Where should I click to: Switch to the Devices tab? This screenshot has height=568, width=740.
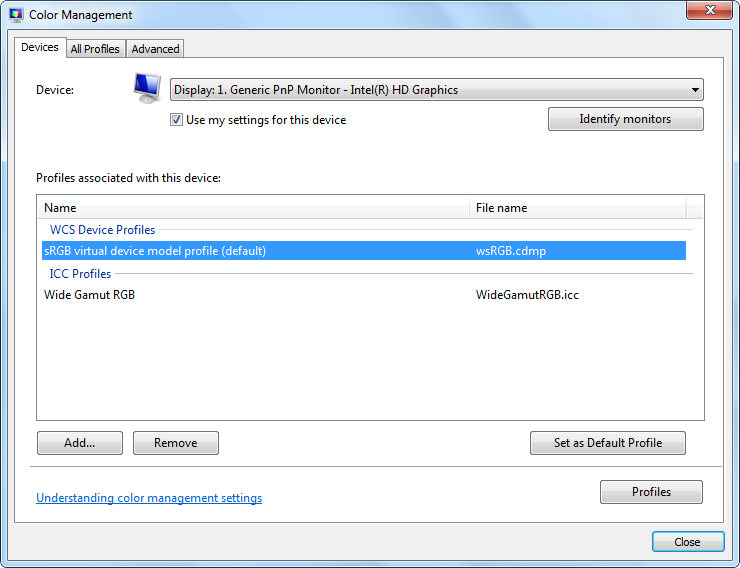[40, 47]
